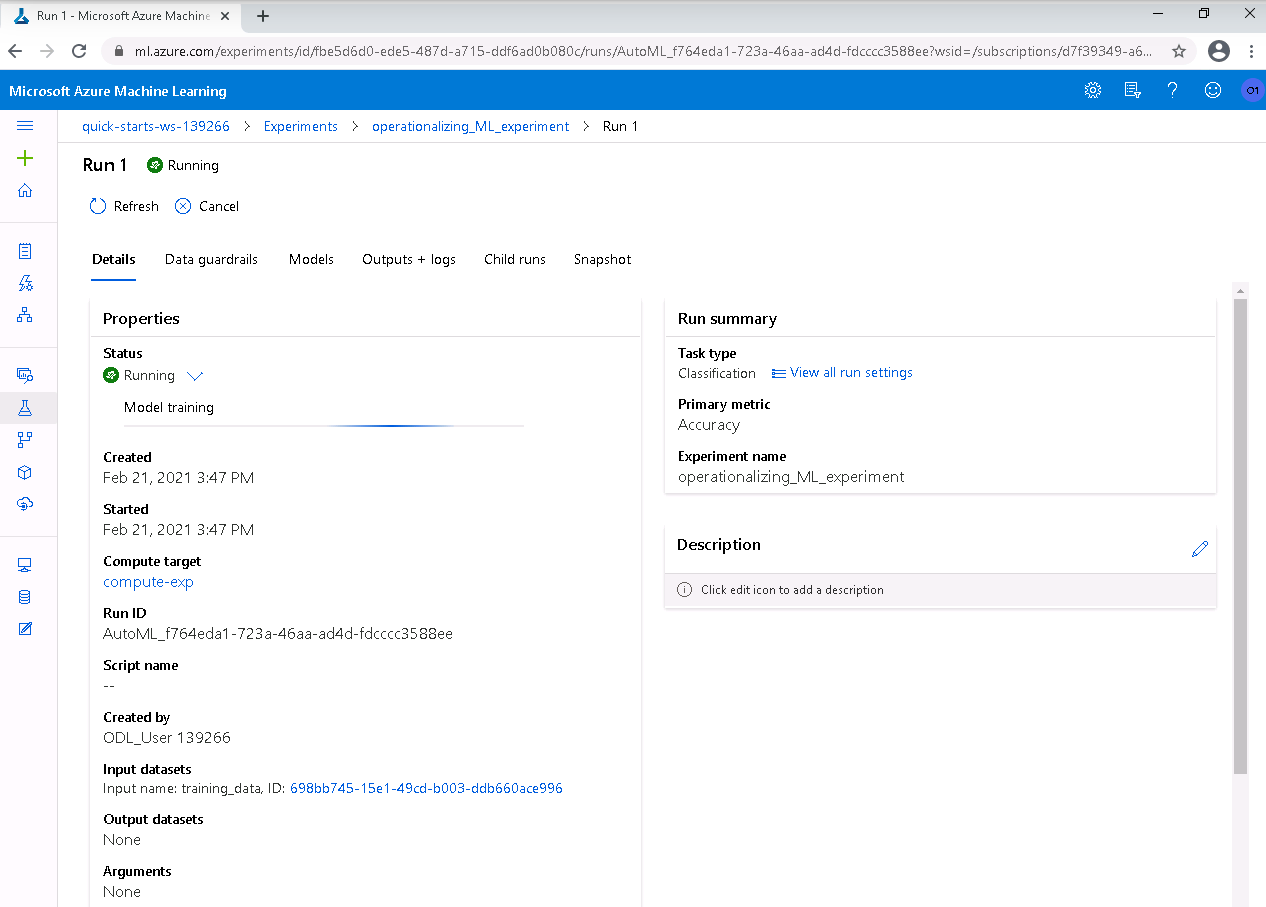Click the Run ID value text
Screen dimensions: 1266x907
tap(278, 633)
